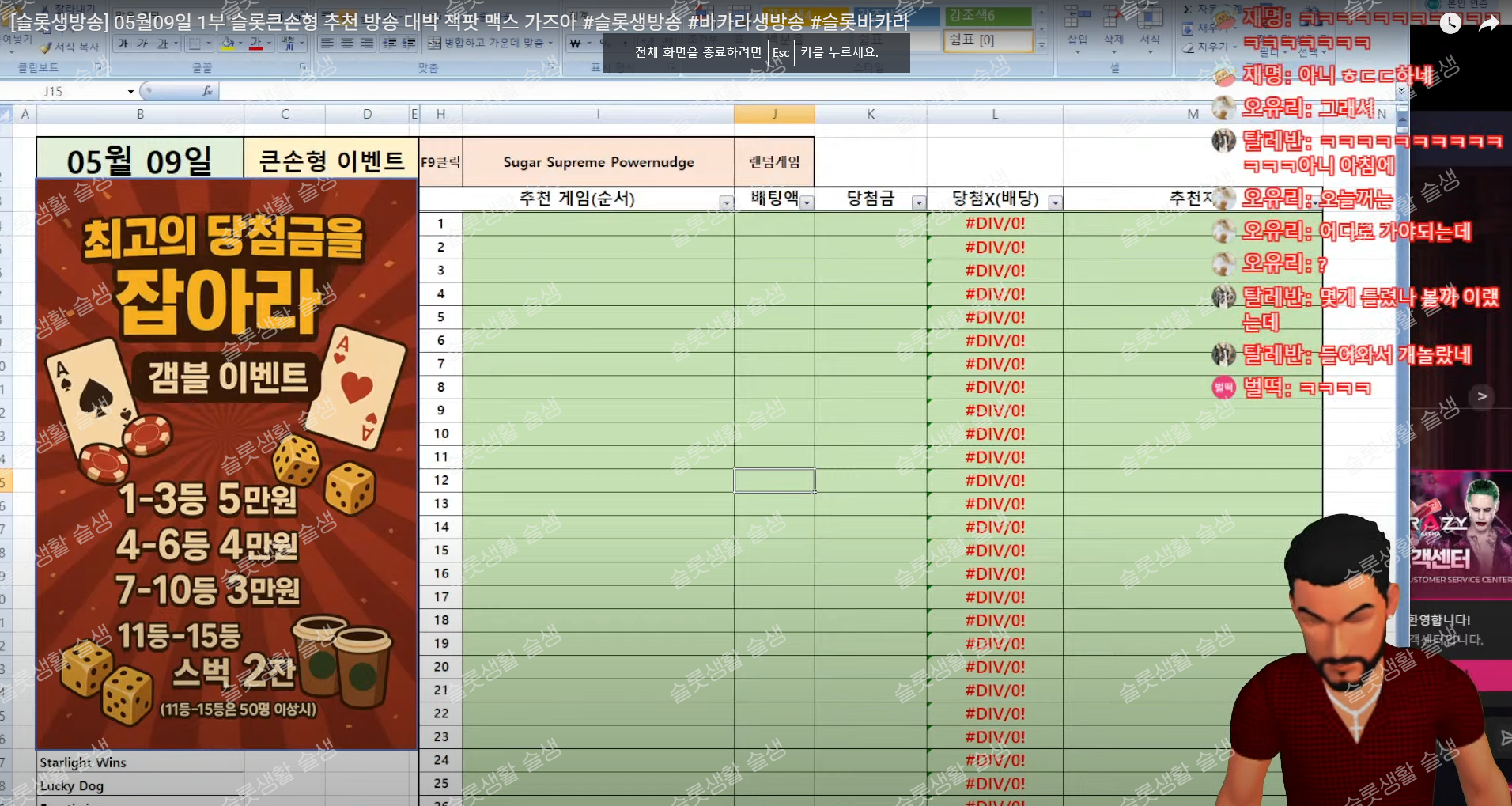
Task: Click the fx Insert Function icon
Action: pos(207,92)
